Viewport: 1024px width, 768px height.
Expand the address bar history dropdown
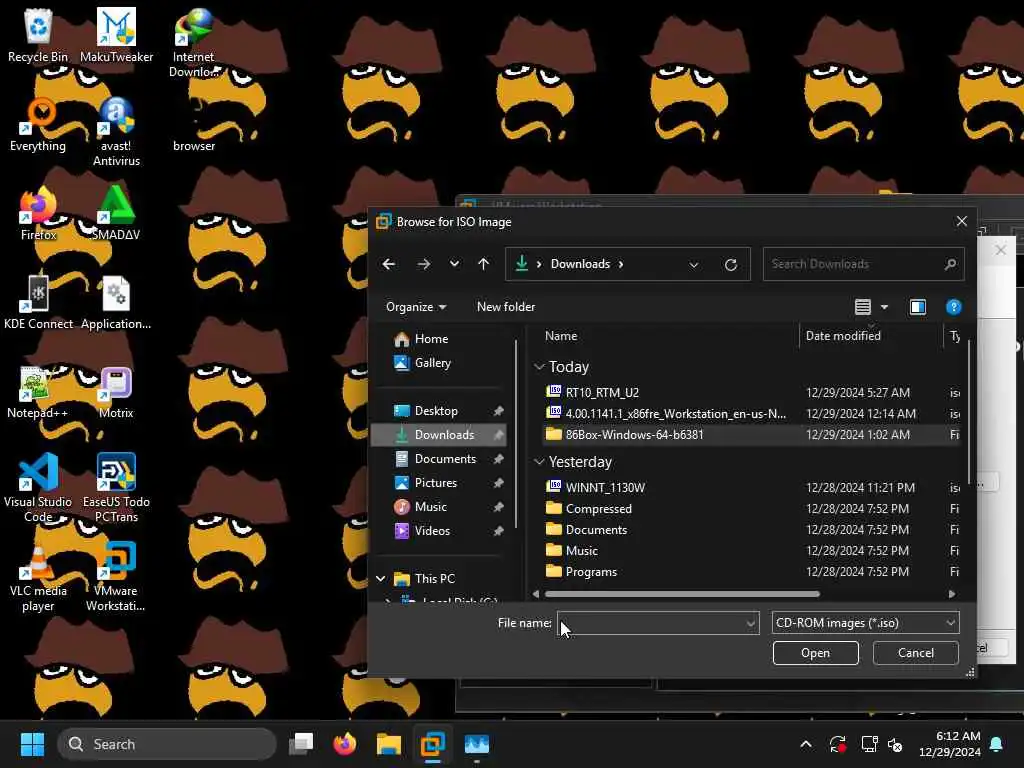[694, 264]
